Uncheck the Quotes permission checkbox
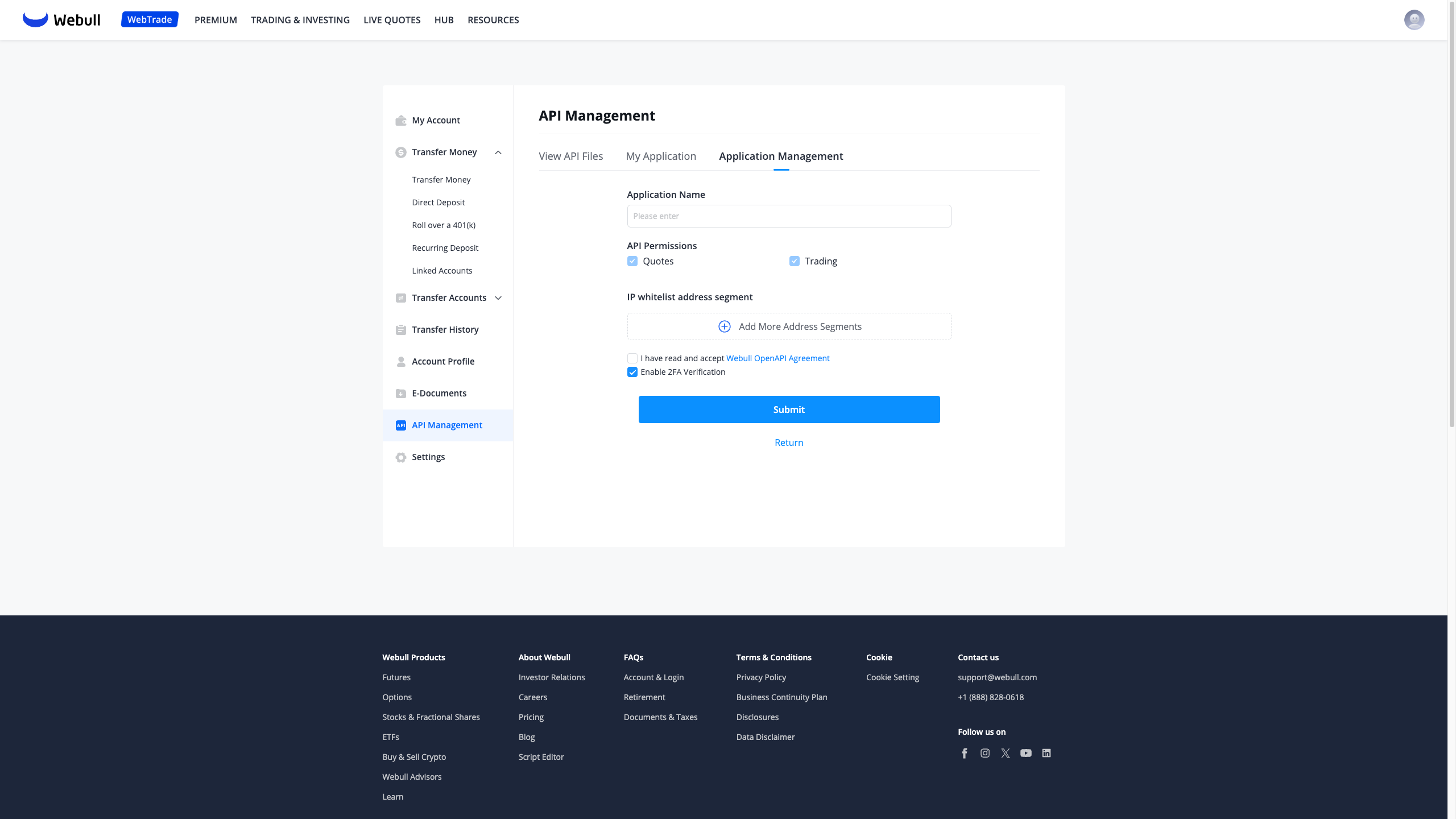1456x819 pixels. pos(632,261)
